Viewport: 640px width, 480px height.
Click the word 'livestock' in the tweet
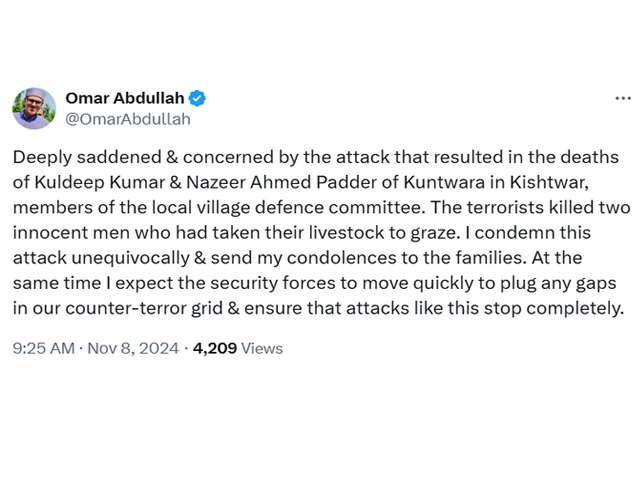[x=346, y=233]
